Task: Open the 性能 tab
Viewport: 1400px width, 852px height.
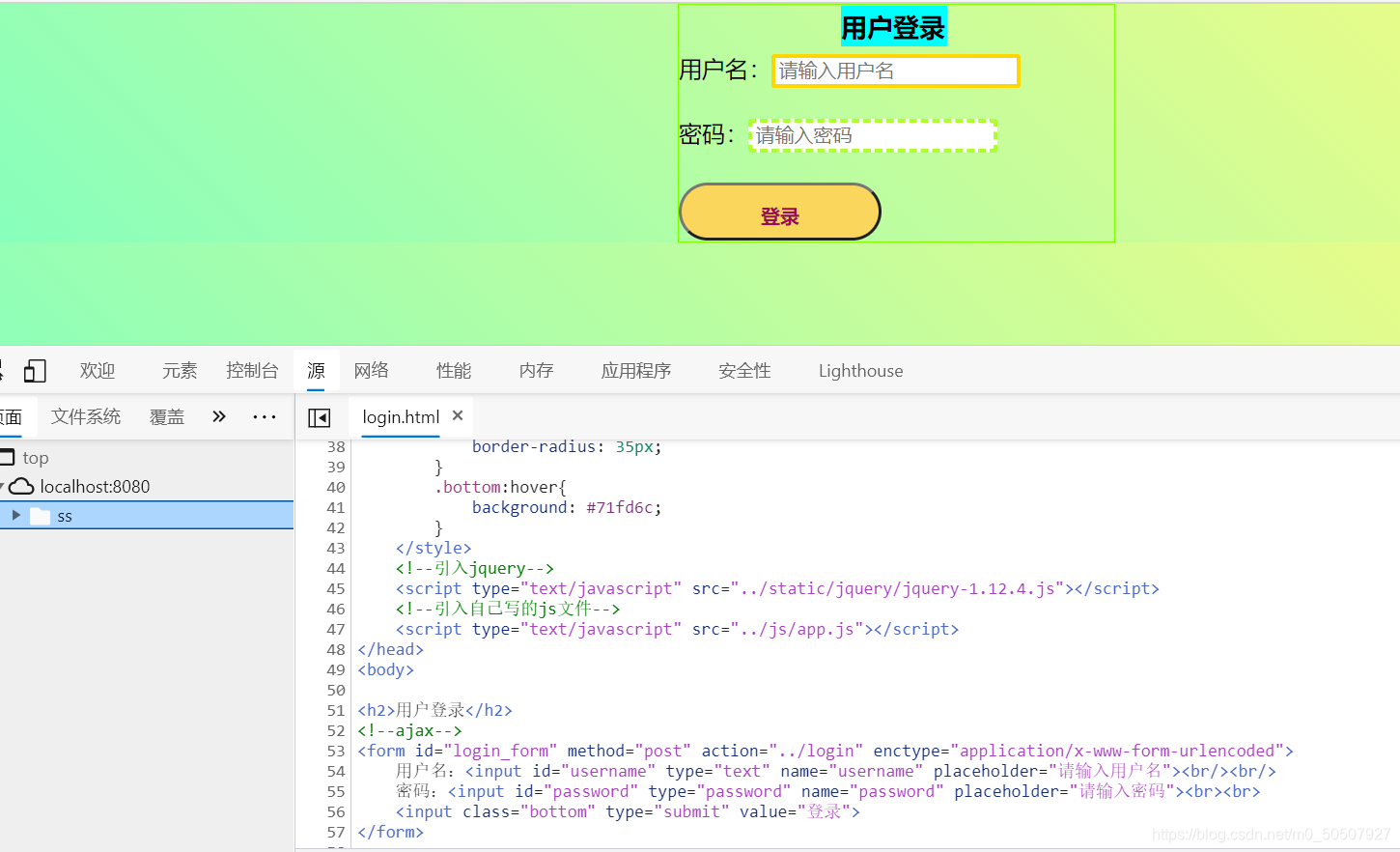Action: (x=454, y=371)
